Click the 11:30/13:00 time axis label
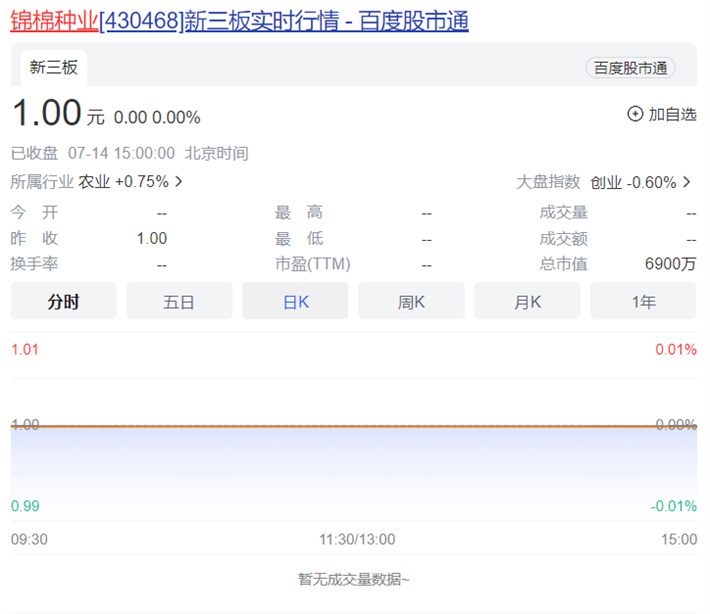710x614 pixels. (x=357, y=539)
